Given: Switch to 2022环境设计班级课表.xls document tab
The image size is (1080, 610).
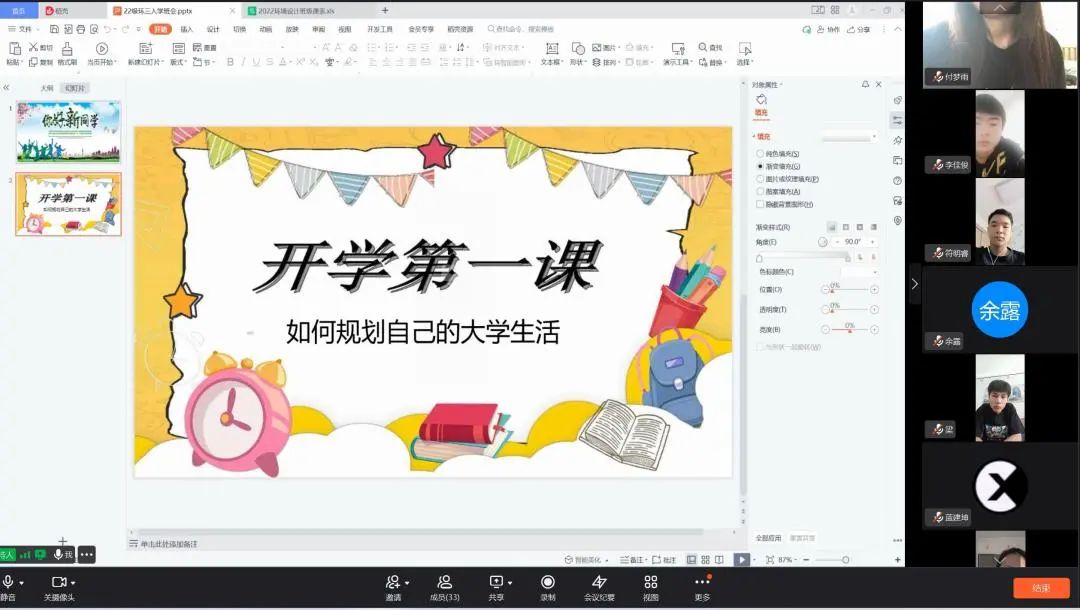Looking at the screenshot, I should click(x=301, y=10).
